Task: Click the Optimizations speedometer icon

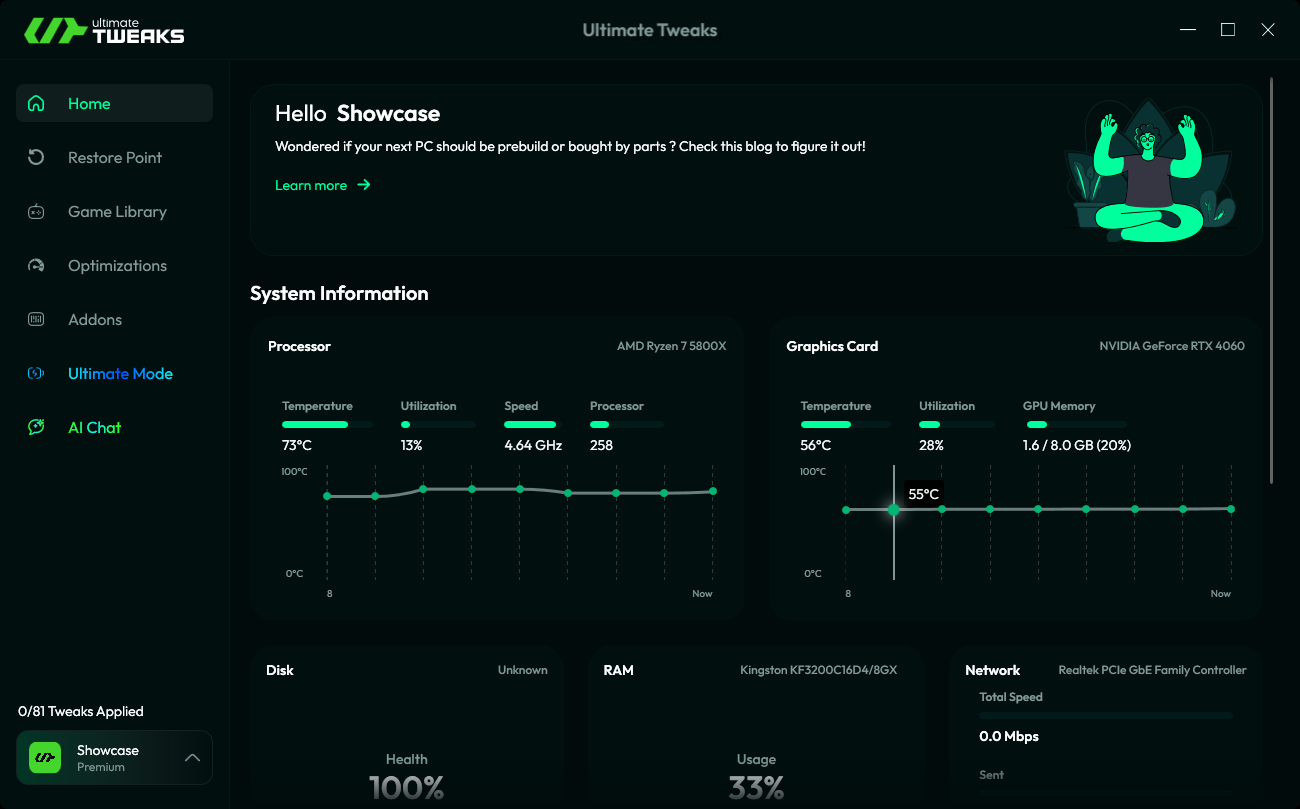Action: [36, 265]
